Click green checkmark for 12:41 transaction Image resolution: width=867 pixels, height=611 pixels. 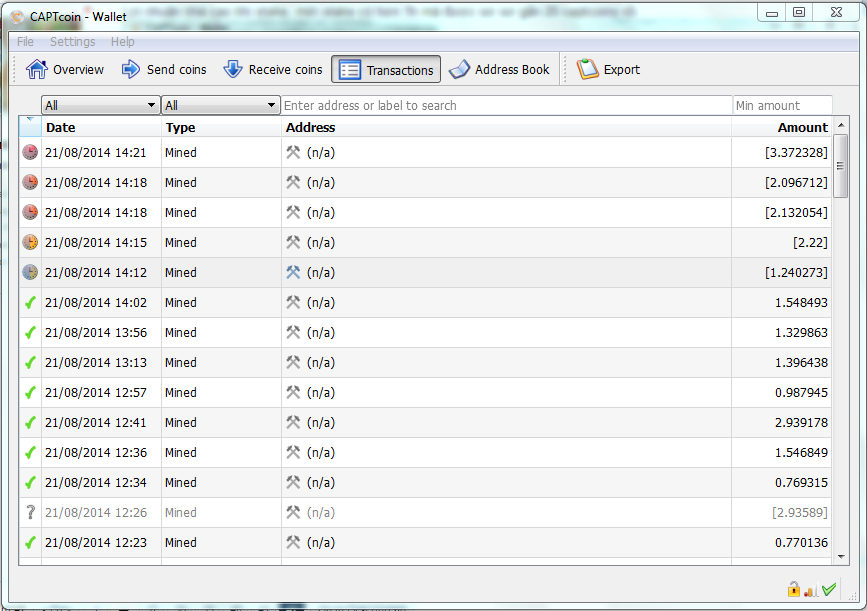pos(30,422)
